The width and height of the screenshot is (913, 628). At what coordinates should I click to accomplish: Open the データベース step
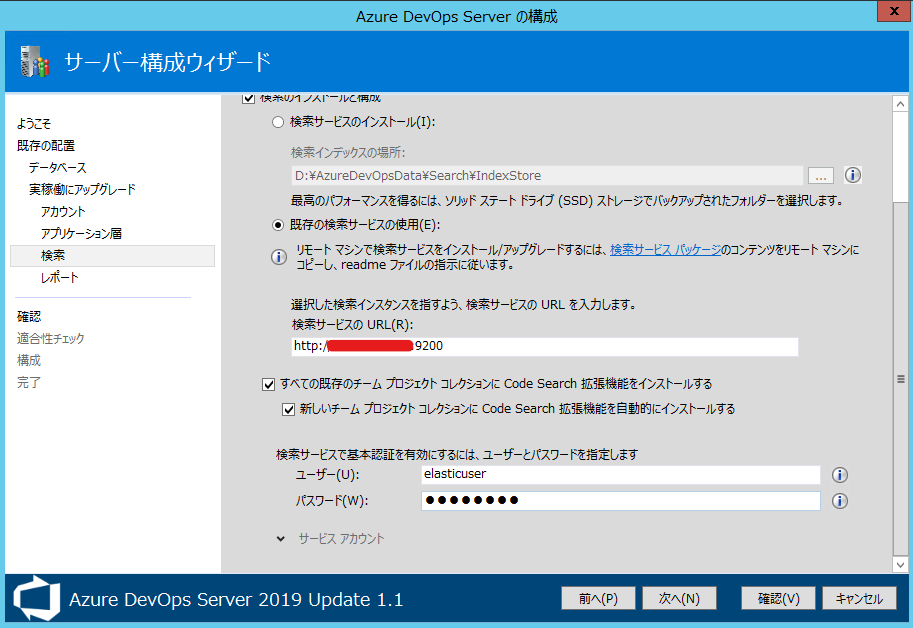(57, 168)
